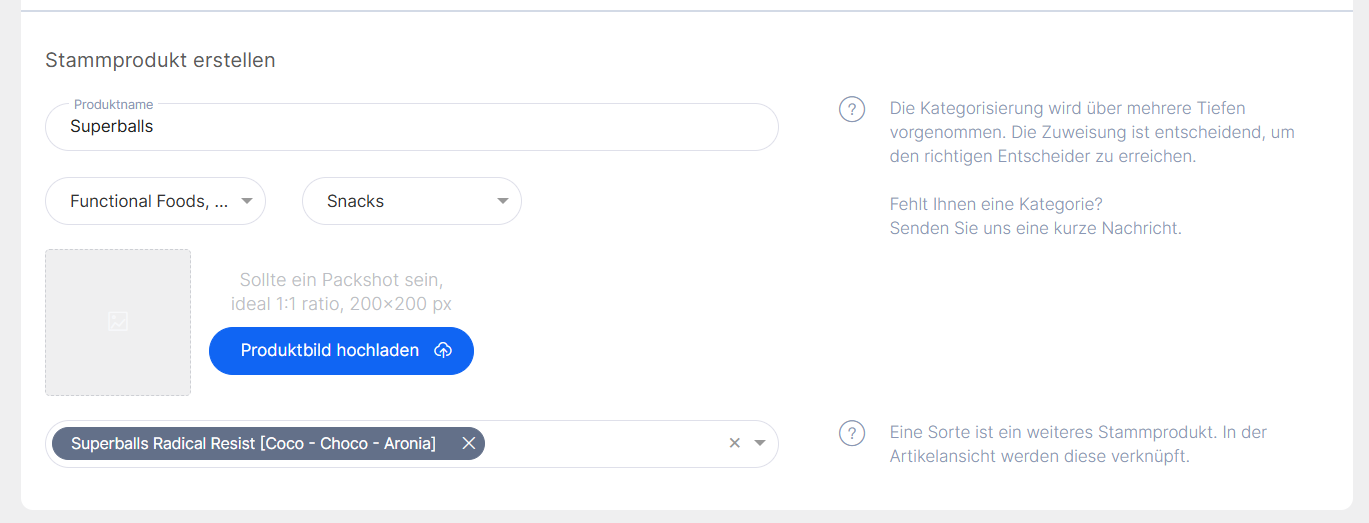This screenshot has height=523, width=1369.
Task: Clear all selected varieties with the X
Action: [x=734, y=443]
